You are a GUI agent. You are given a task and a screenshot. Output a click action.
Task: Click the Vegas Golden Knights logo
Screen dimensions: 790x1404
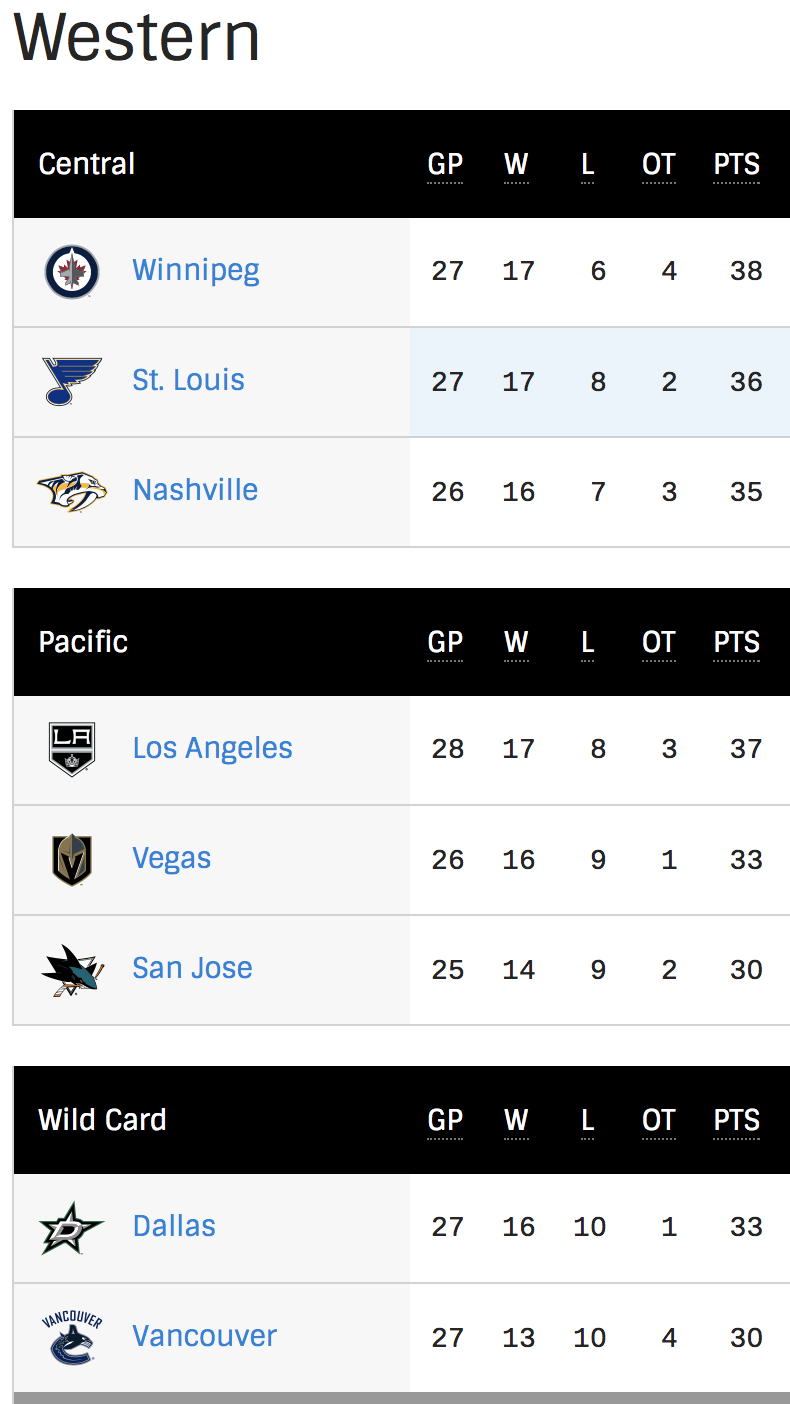coord(72,860)
